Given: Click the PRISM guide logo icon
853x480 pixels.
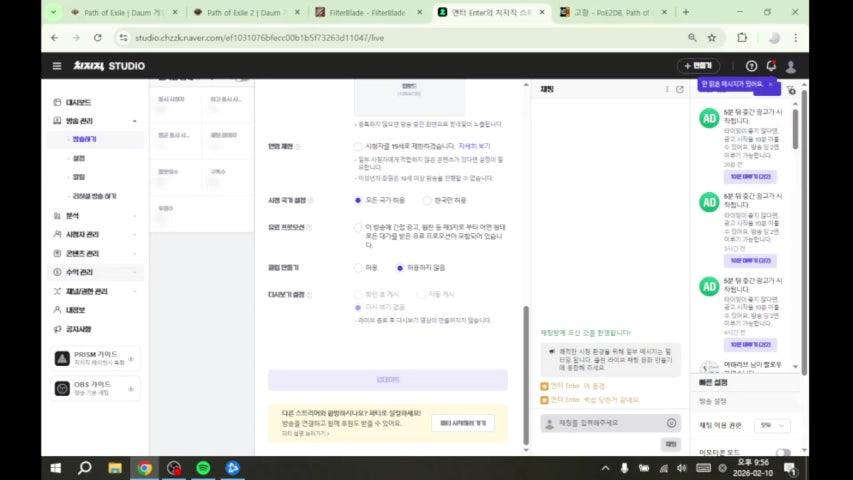Looking at the screenshot, I should [x=62, y=358].
